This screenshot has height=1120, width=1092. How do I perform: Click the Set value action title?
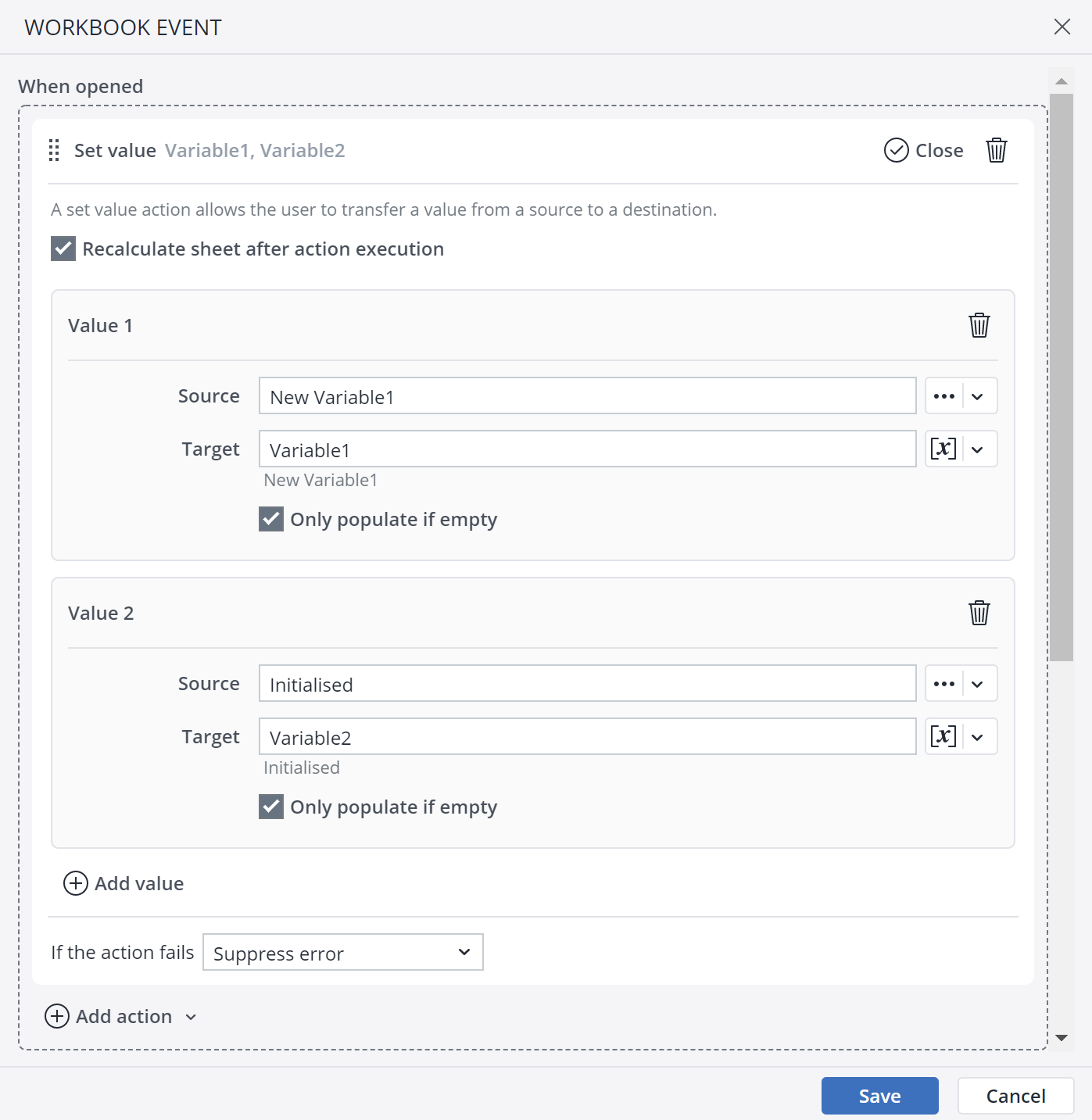[x=115, y=150]
